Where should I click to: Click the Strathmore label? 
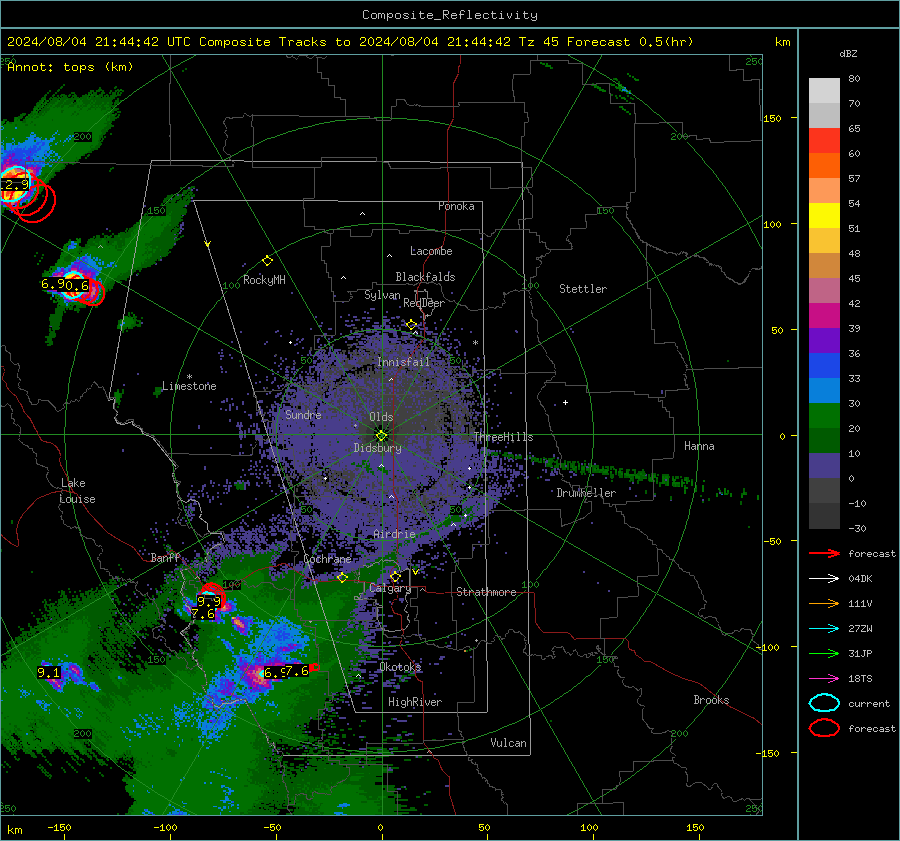pyautogui.click(x=486, y=592)
